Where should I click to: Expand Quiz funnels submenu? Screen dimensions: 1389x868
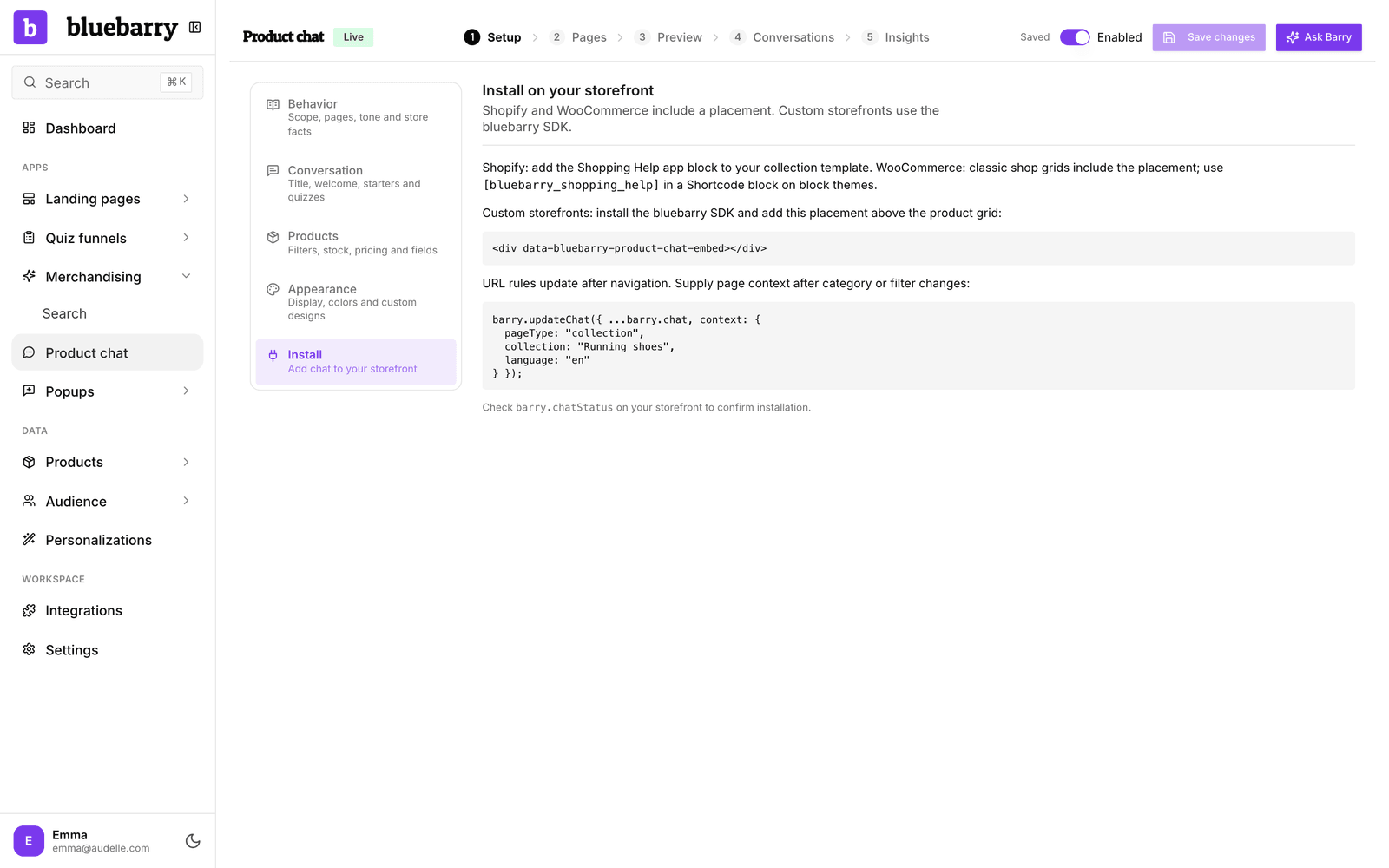[186, 238]
